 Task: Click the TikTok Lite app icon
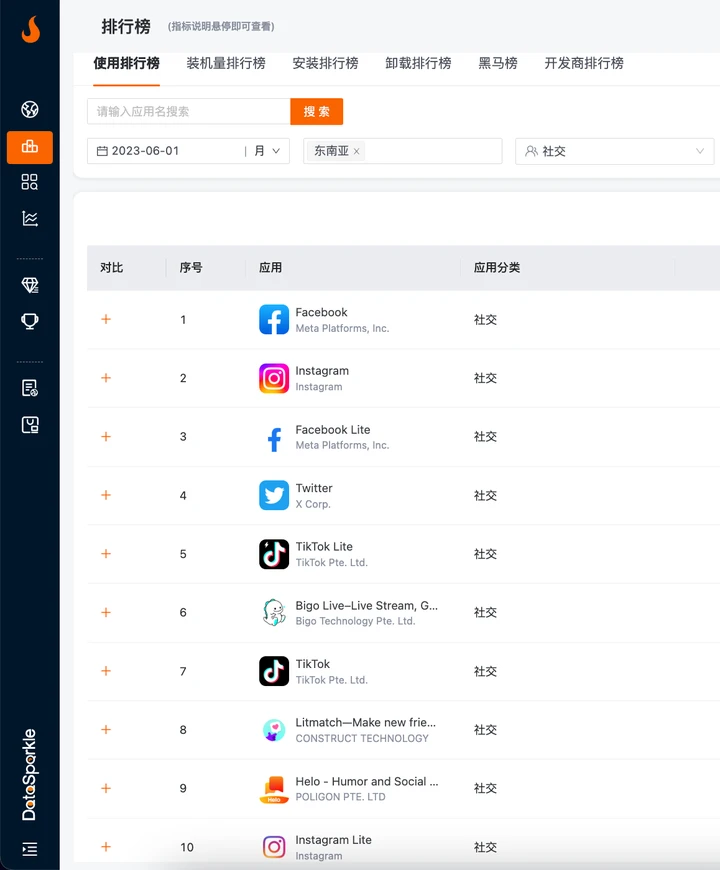[x=274, y=554]
